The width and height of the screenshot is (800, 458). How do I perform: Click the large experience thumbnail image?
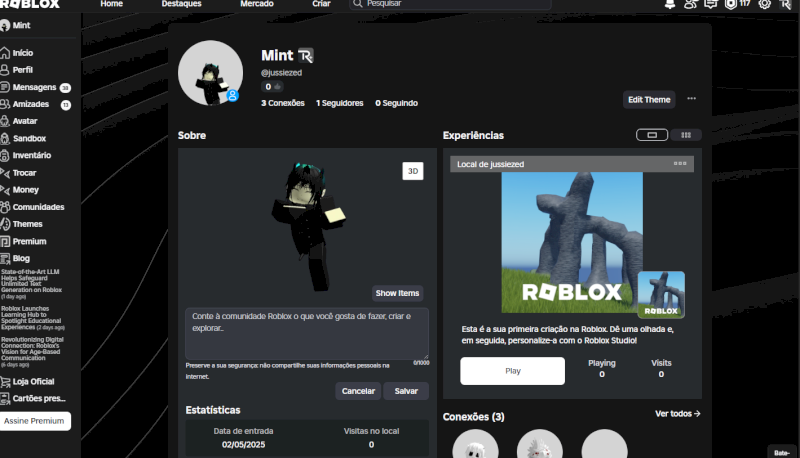pyautogui.click(x=572, y=242)
